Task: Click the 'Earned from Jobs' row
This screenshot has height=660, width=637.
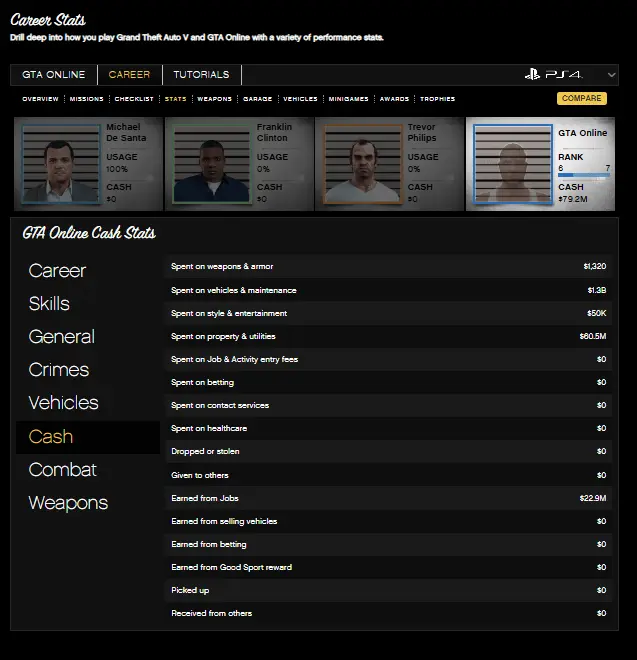Action: coord(389,498)
